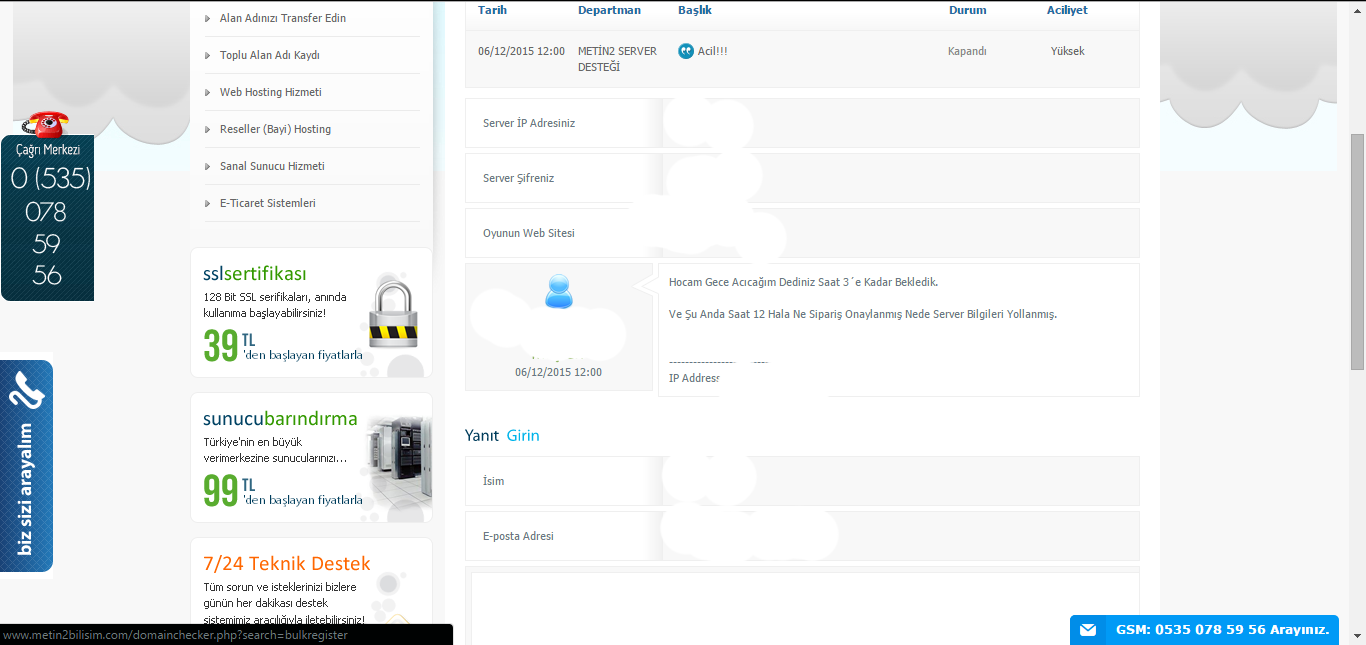
Task: Open 'Sanal Sunucu Hizmeti' menu link
Action: click(x=272, y=166)
